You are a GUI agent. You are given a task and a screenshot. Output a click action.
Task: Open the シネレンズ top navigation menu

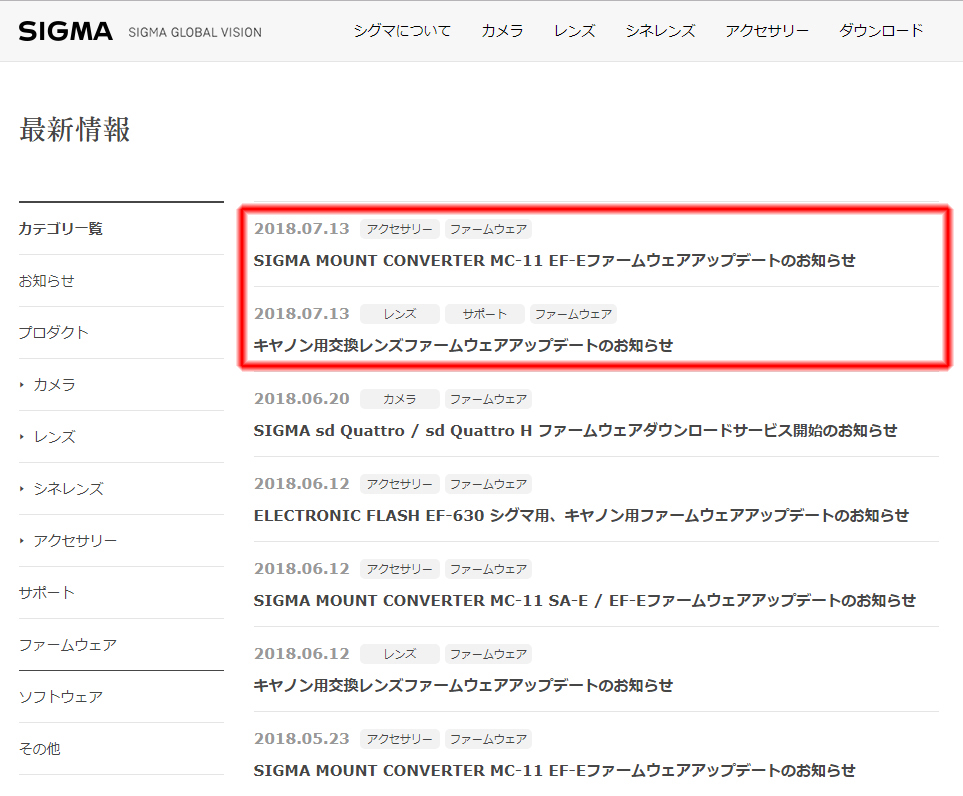coord(660,31)
